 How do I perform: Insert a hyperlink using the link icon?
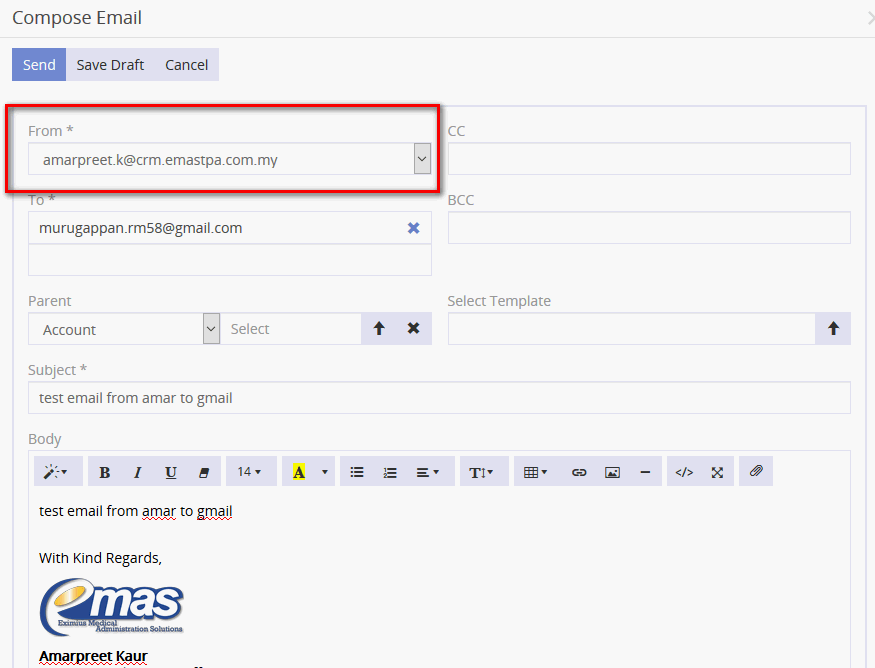point(579,472)
